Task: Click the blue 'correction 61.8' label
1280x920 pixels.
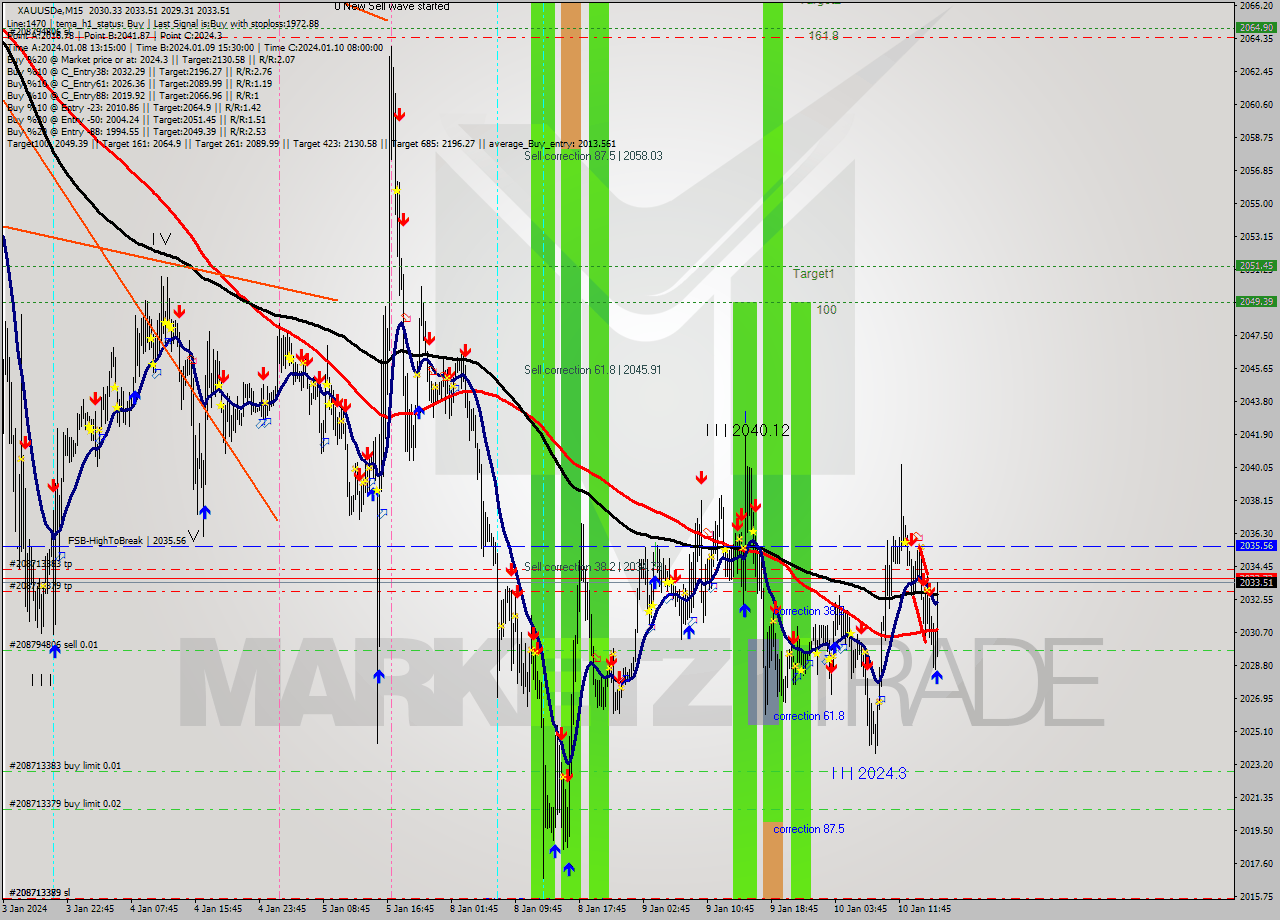Action: pyautogui.click(x=808, y=716)
